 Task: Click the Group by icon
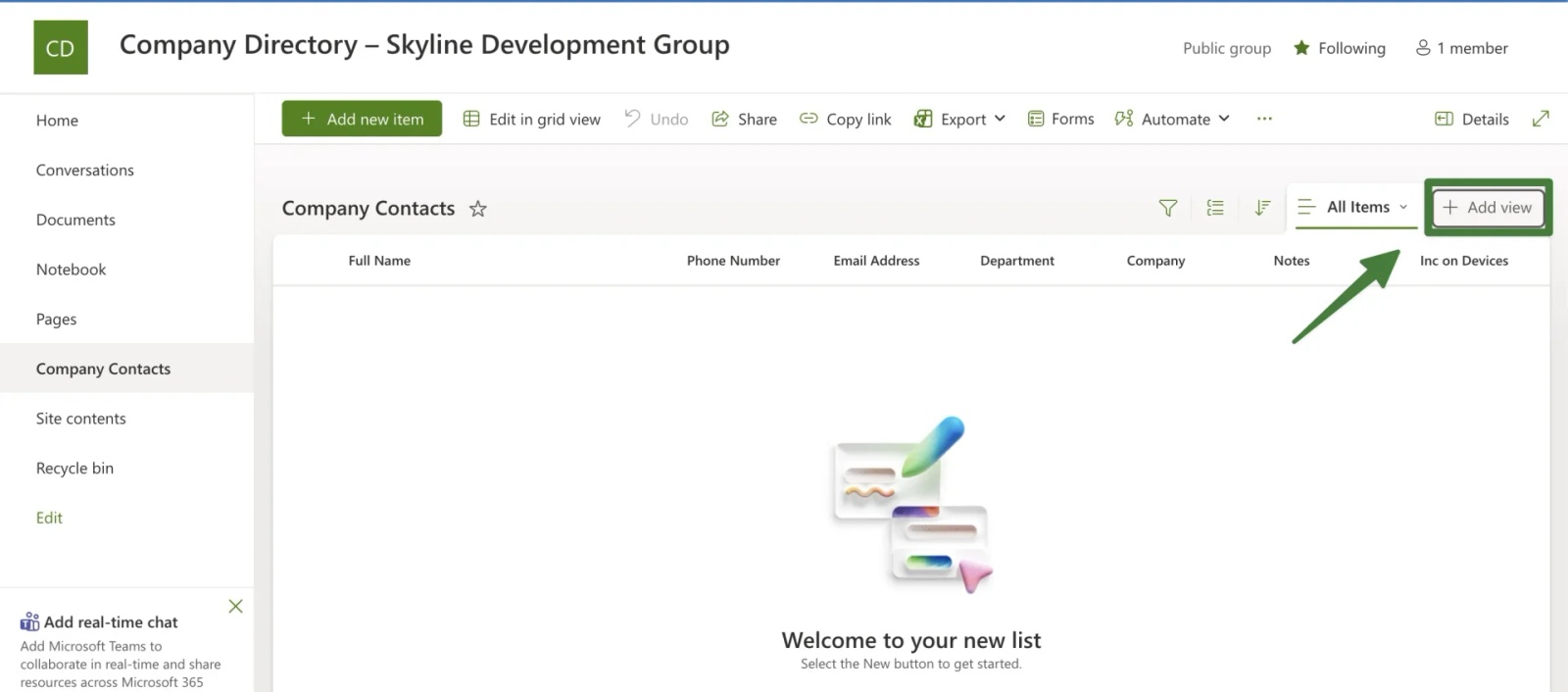coord(1215,208)
